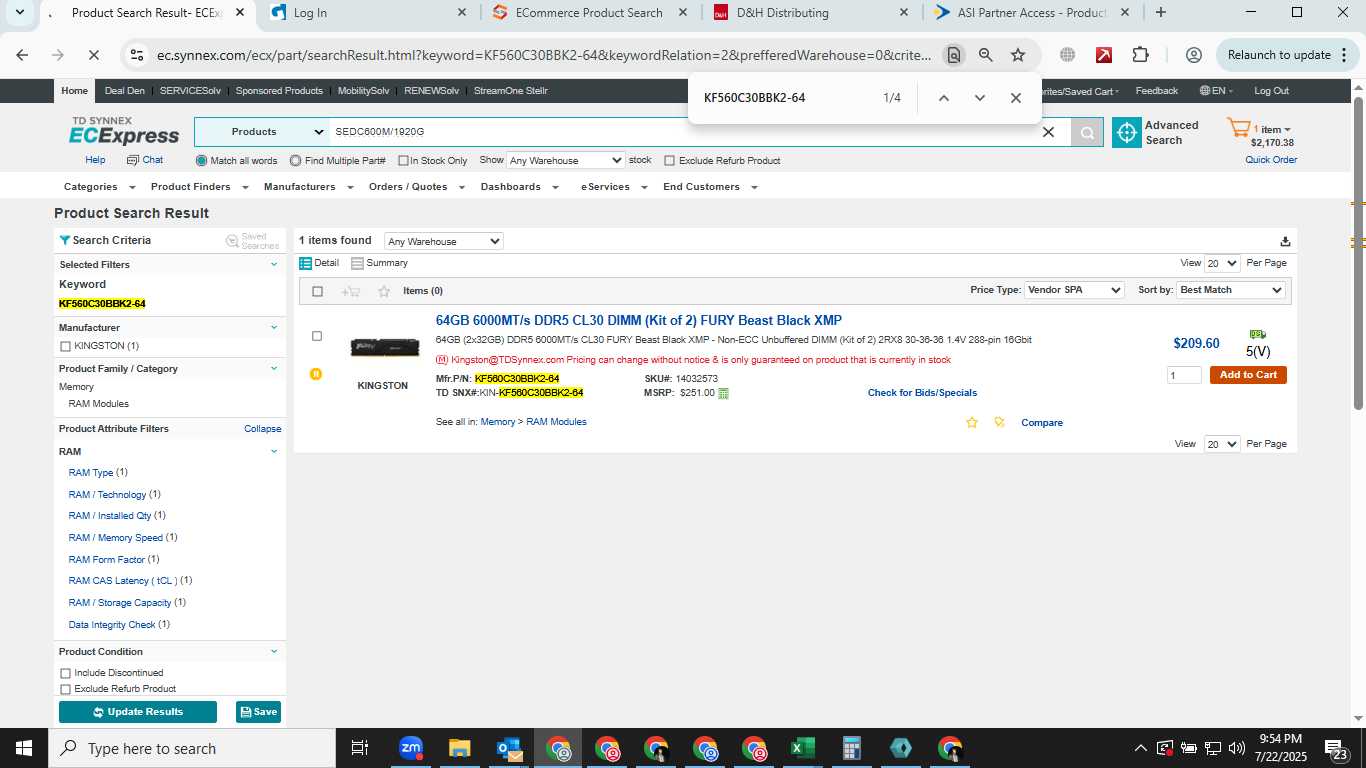Open Check for Bids/Specials link
The height and width of the screenshot is (768, 1366).
922,393
